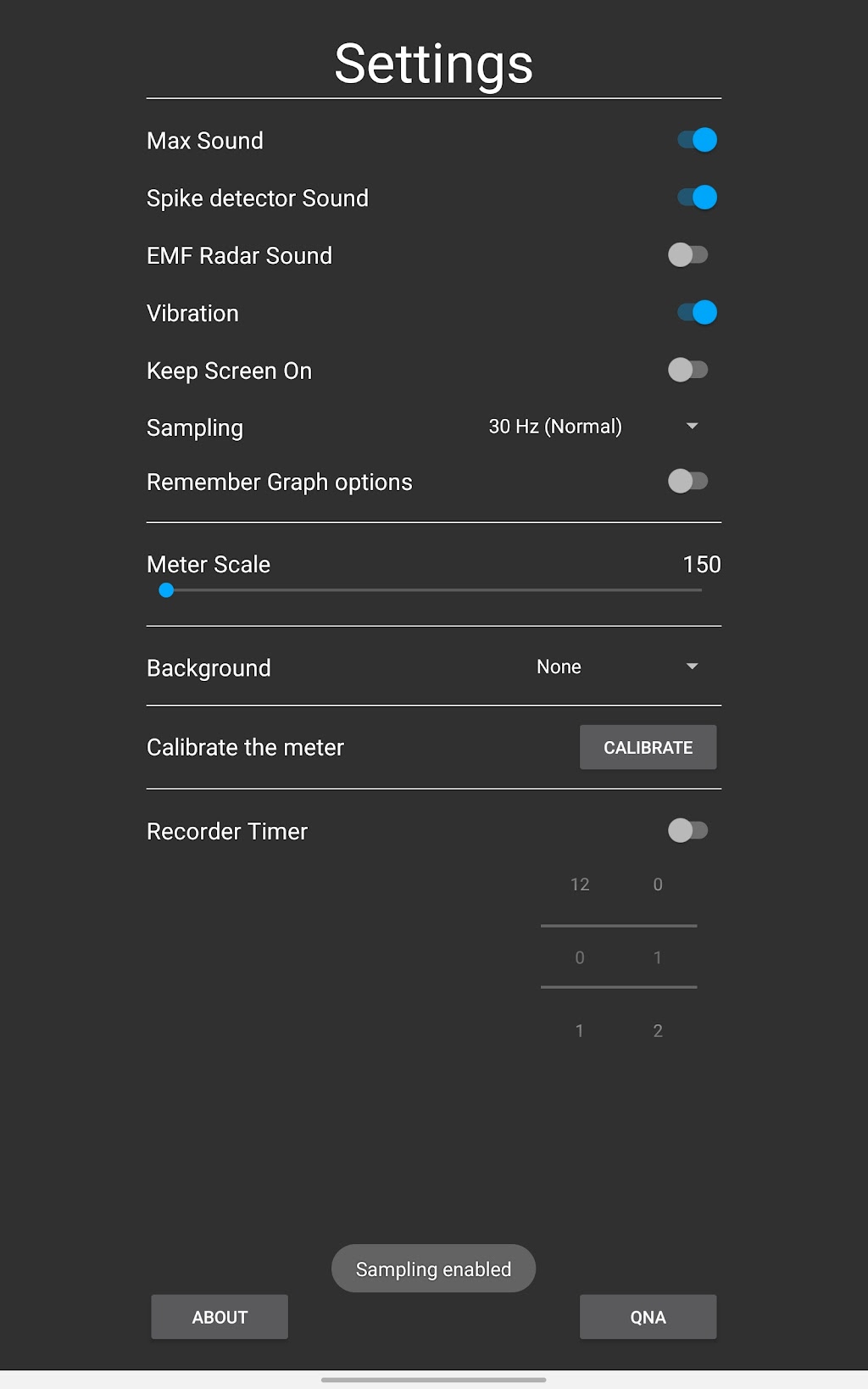
Task: Enable the Recorder Timer switch
Action: pyautogui.click(x=687, y=831)
